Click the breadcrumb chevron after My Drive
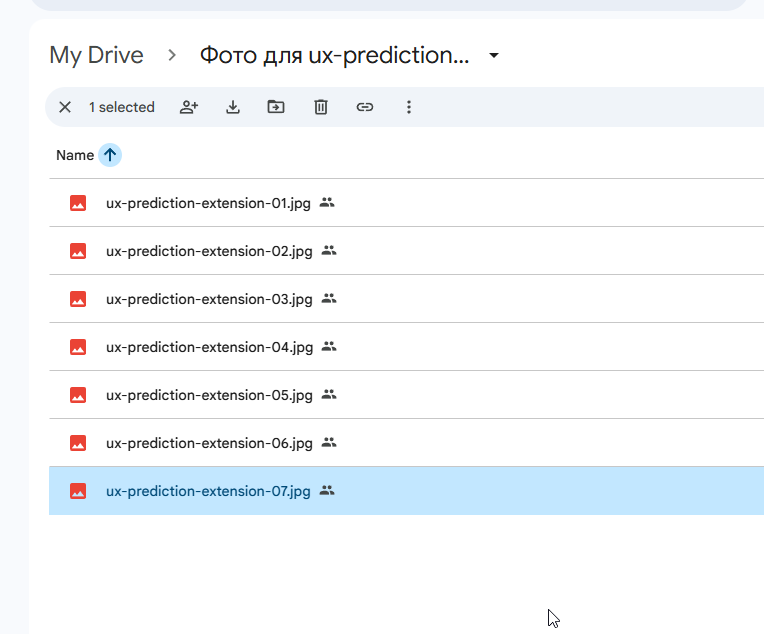Screen dimensions: 764x634 pyautogui.click(x=172, y=55)
